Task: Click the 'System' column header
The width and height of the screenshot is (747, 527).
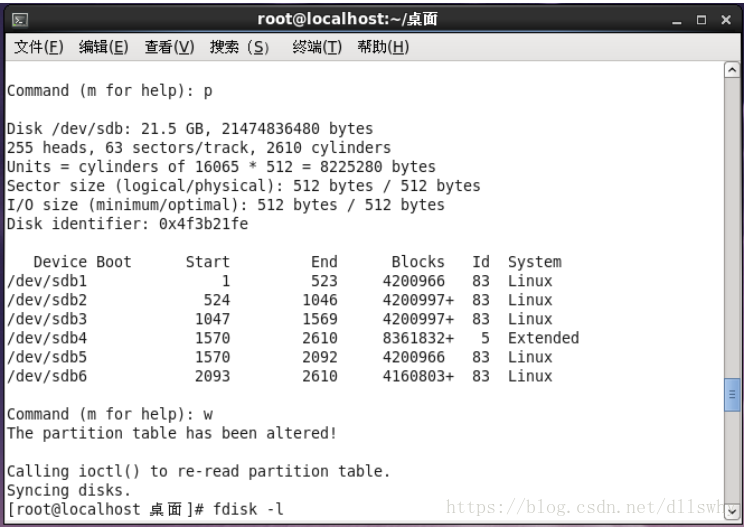Action: coord(535,262)
